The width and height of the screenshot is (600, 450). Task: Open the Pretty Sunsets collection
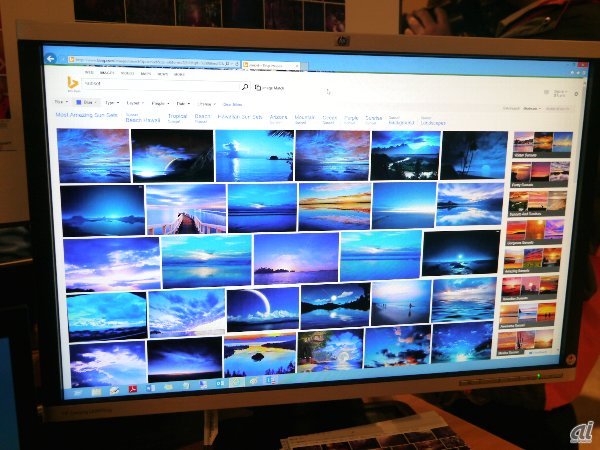click(x=540, y=174)
